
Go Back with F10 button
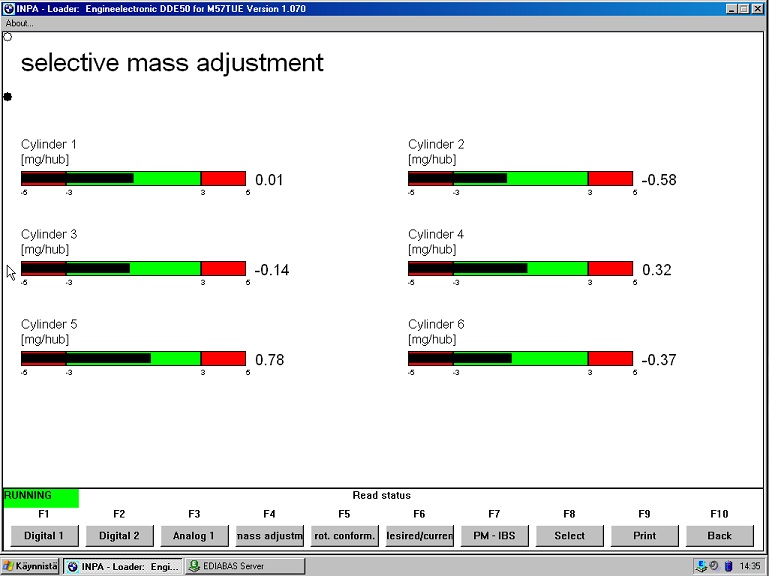(719, 536)
